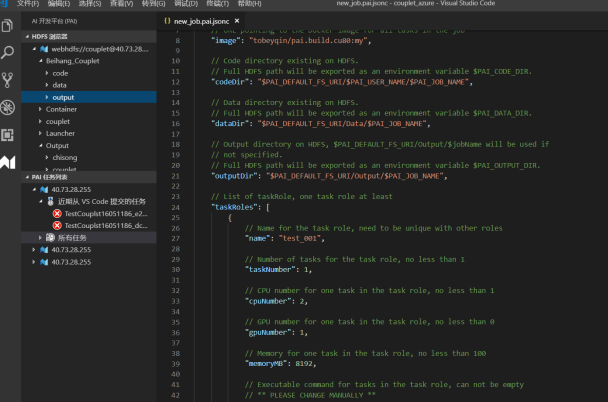Expand the couplet folder
Screen dimensions: 608x402
40,121
